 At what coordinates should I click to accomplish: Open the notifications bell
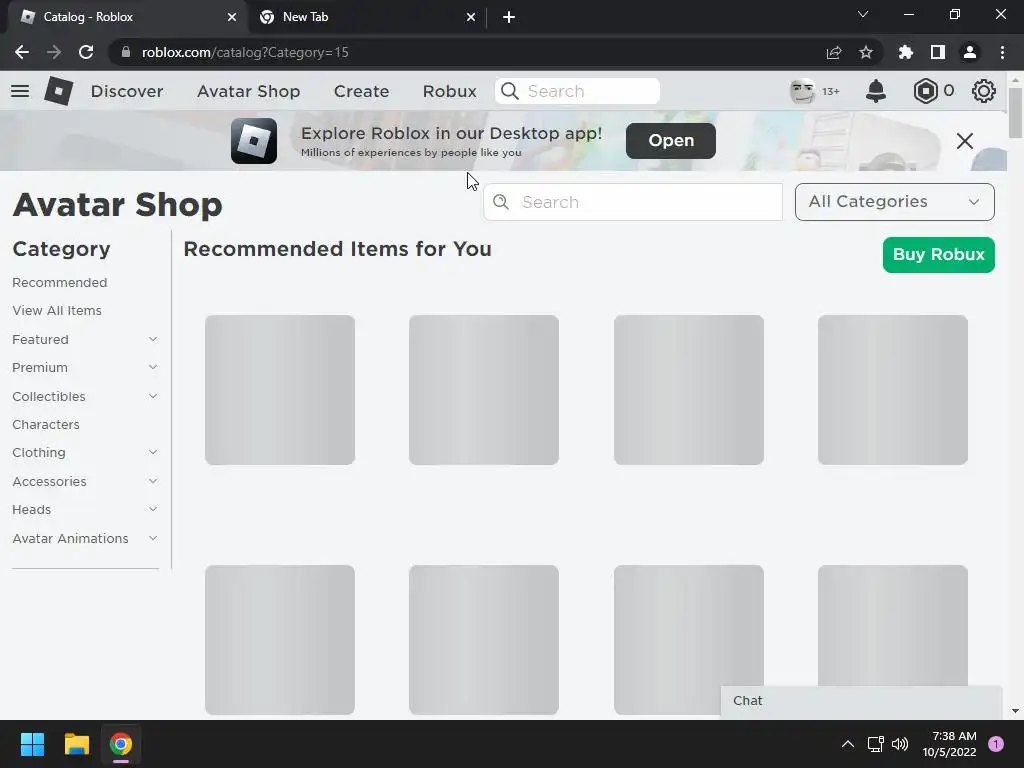tap(876, 91)
